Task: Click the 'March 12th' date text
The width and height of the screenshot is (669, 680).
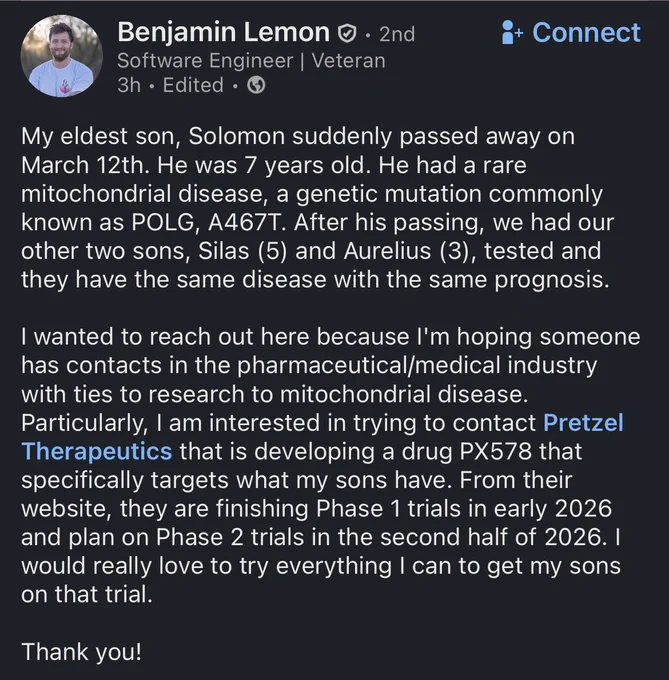Action: (x=85, y=165)
